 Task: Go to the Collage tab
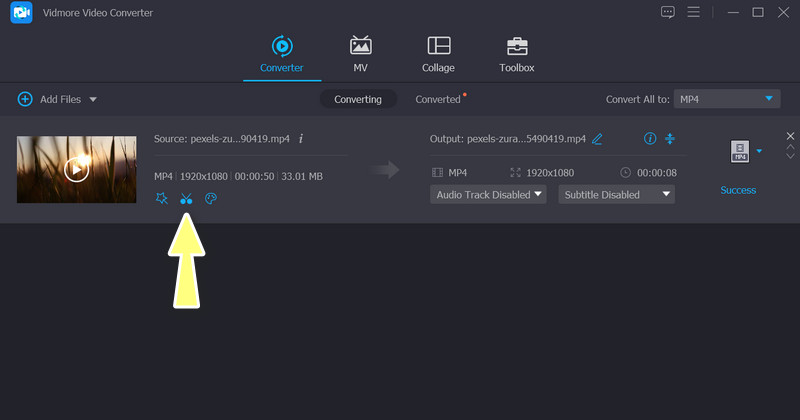coord(438,54)
